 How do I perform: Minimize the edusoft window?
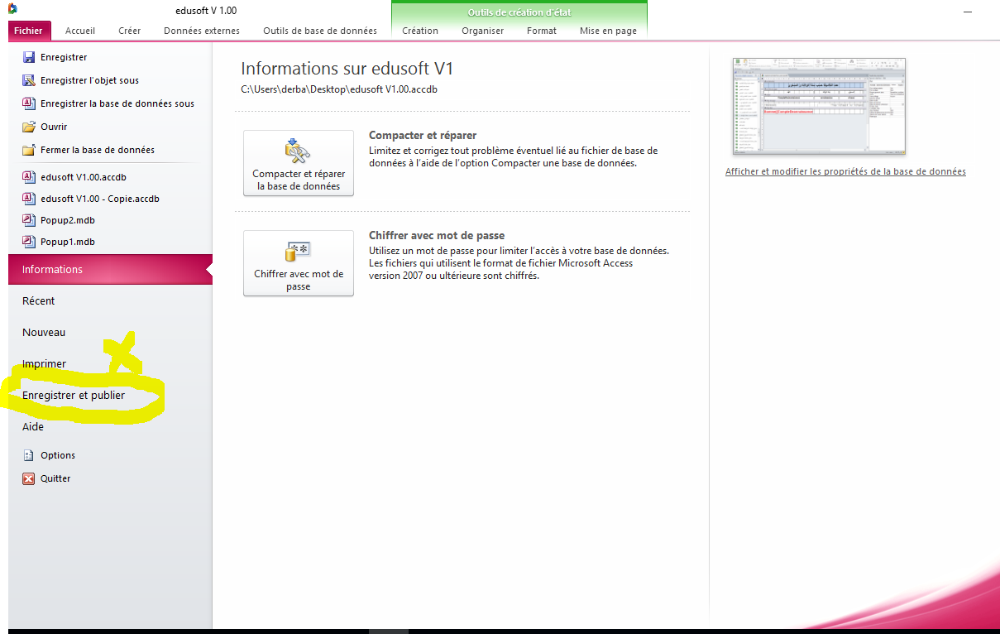pos(967,11)
